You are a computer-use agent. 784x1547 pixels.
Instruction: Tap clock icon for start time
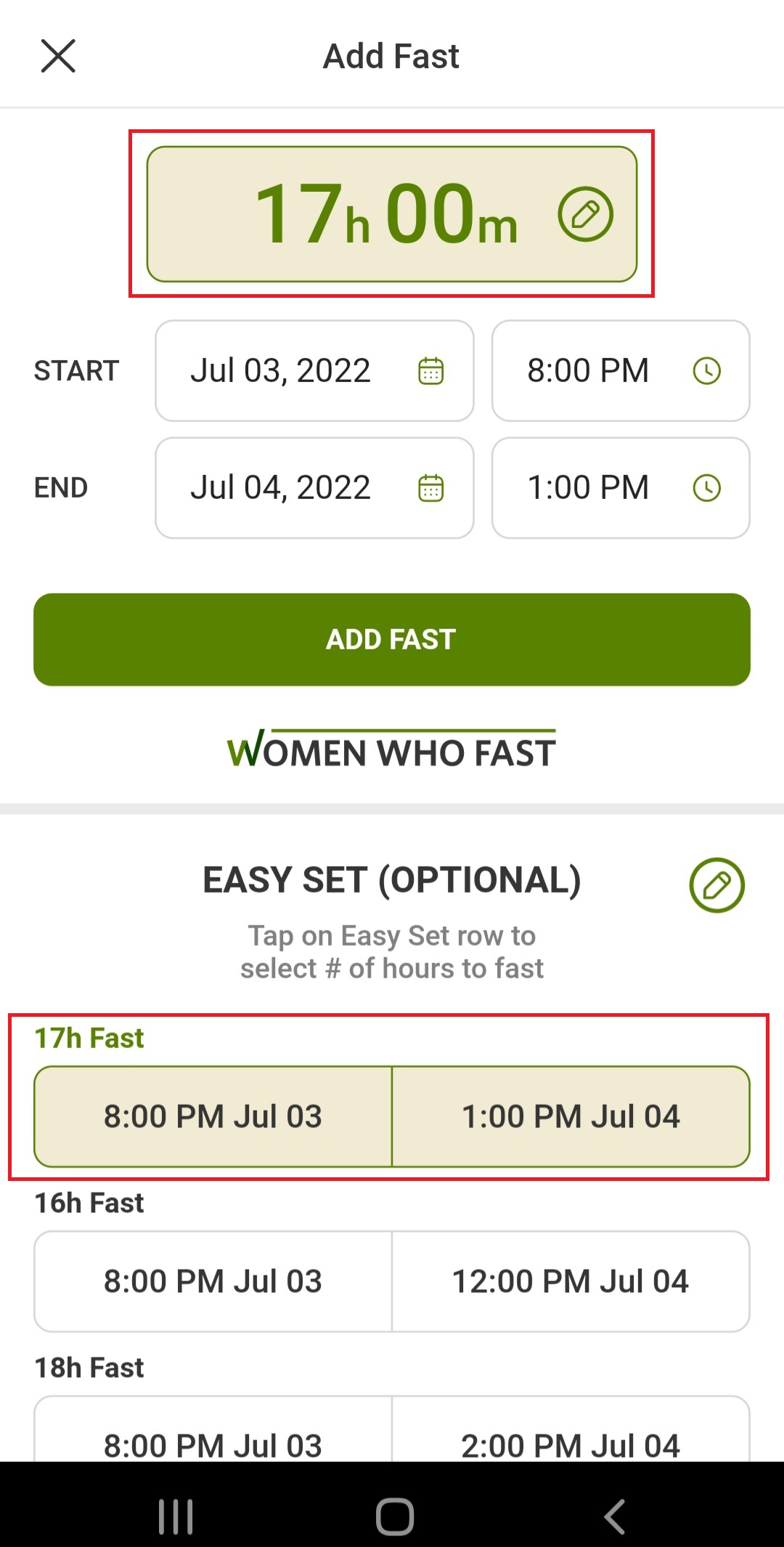706,371
